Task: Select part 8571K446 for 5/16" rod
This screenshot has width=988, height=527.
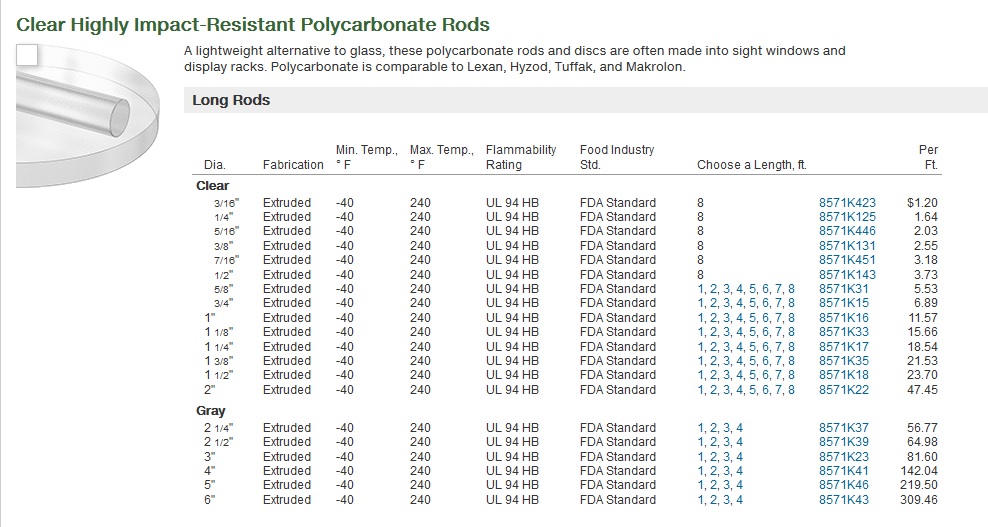Action: [x=847, y=231]
